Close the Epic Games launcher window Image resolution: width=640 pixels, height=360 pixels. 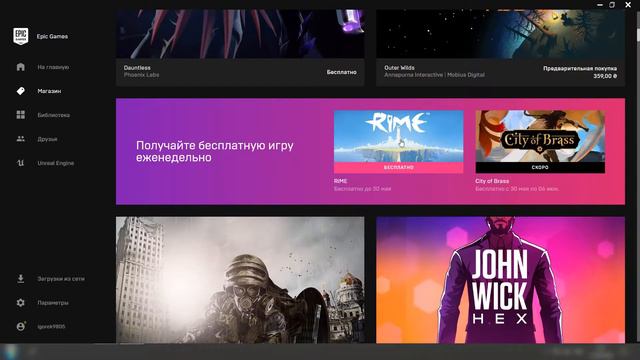coord(628,4)
